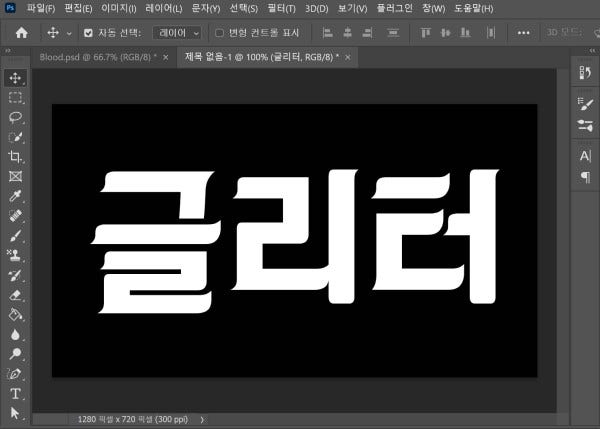This screenshot has height=429, width=600.
Task: Open the History panel icon
Action: coord(585,72)
